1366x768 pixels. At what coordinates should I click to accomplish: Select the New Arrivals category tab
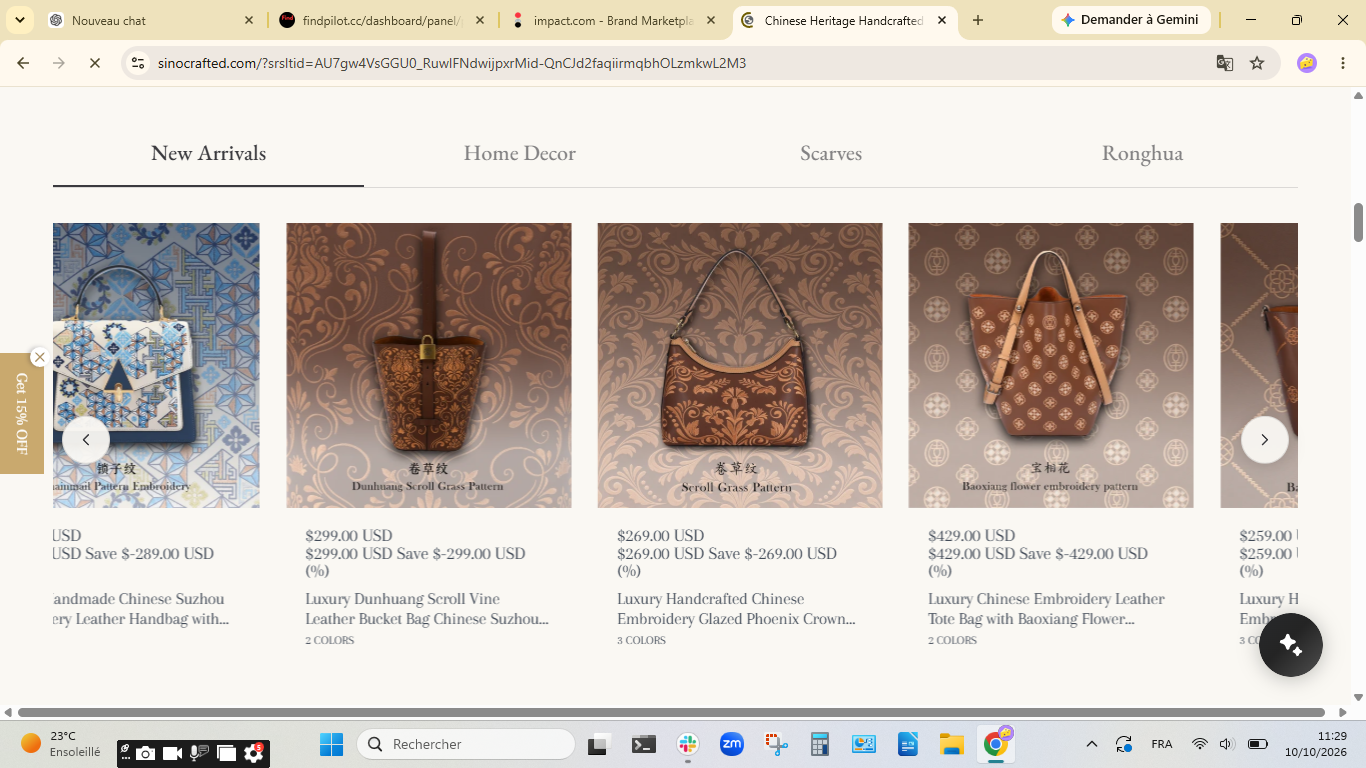[208, 153]
